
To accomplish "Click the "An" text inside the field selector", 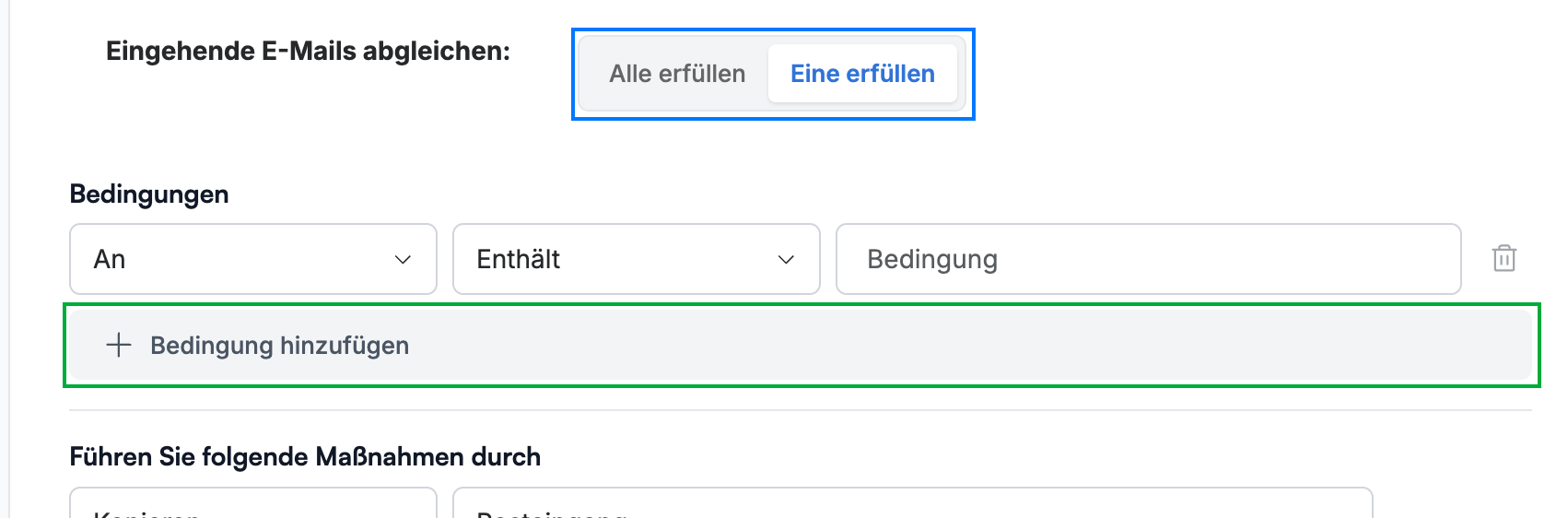I will click(110, 260).
